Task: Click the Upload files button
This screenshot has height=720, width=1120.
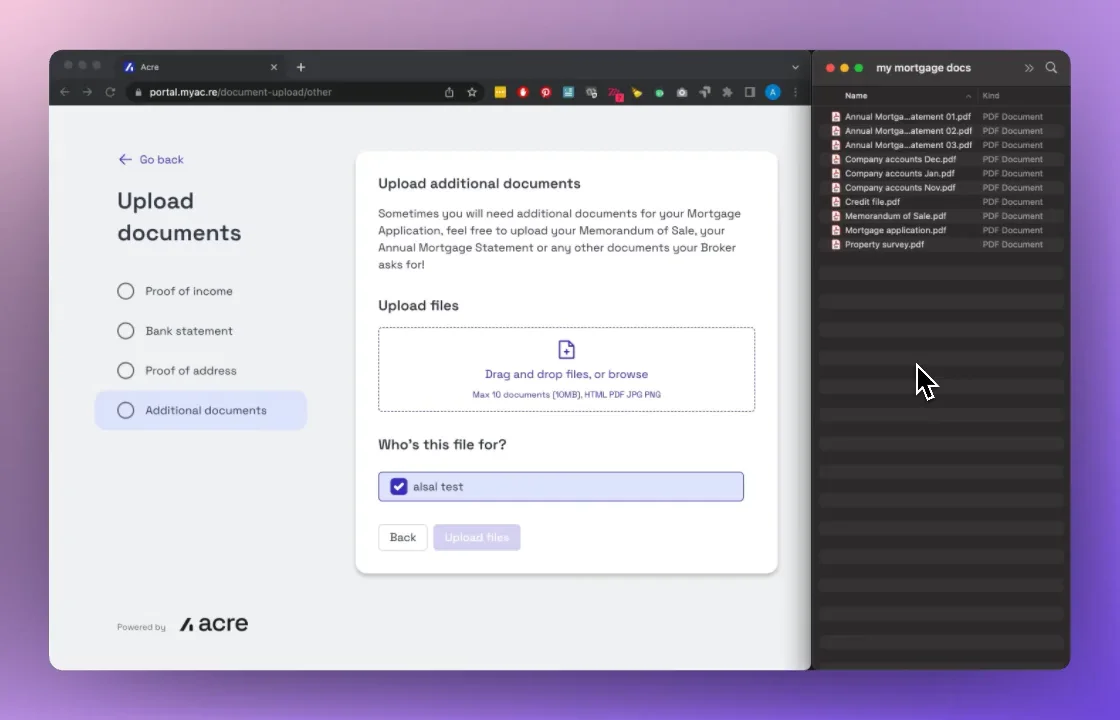Action: click(x=476, y=537)
